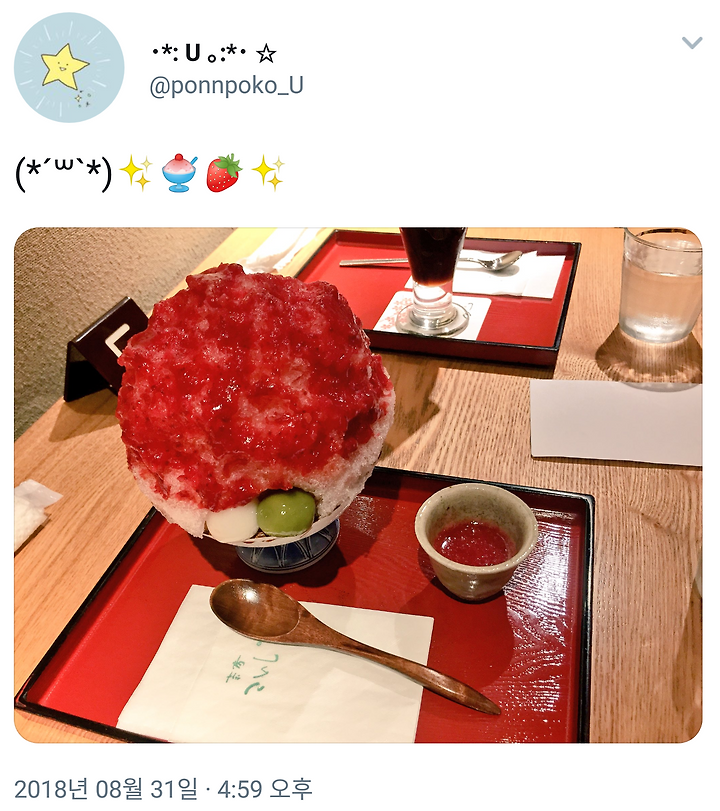Open the shaved ice photo
Viewport: 720px width, 811px height.
(x=358, y=485)
